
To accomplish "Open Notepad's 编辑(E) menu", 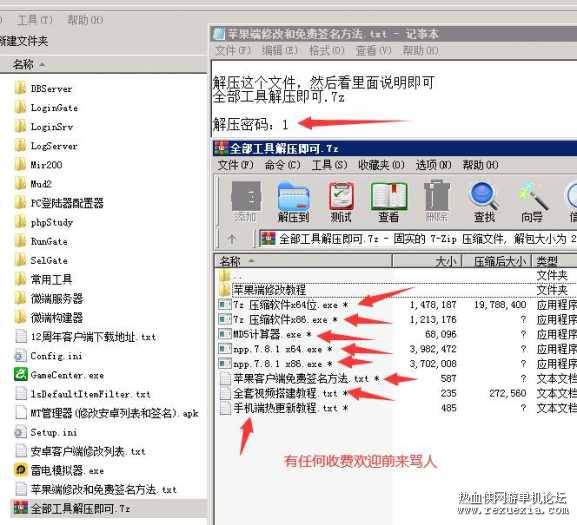I will (280, 51).
